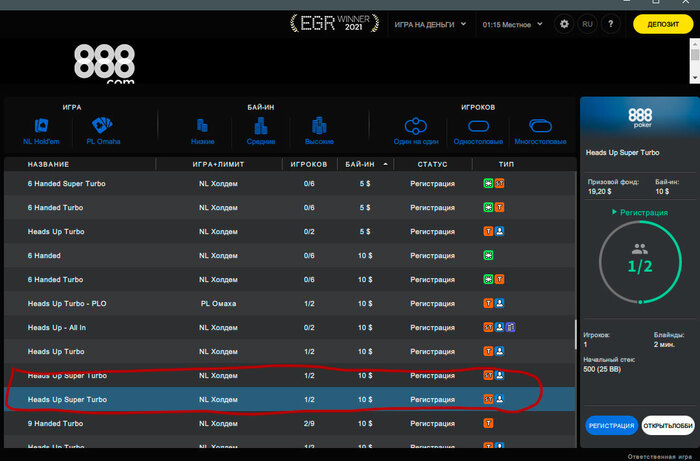Click the top banner scroll up arrow

coord(695,43)
